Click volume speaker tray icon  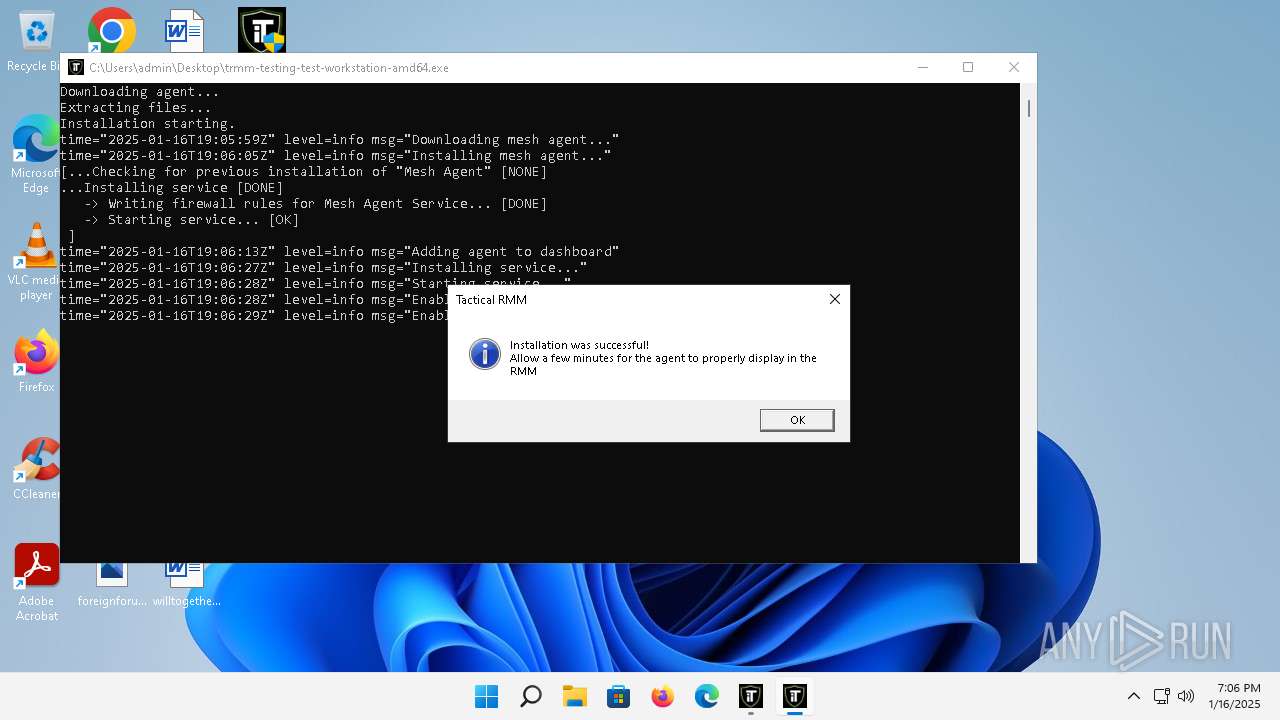coord(1186,696)
